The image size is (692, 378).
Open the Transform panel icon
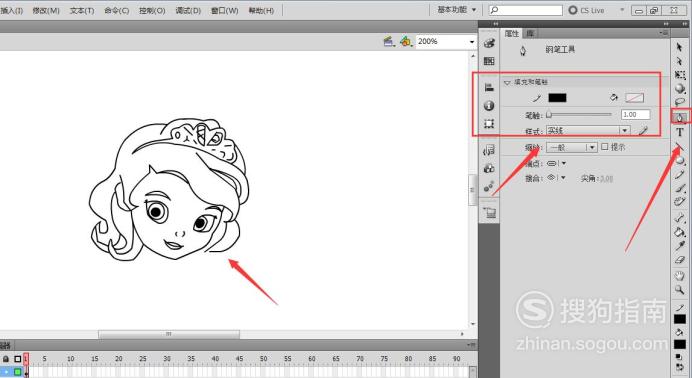489,124
